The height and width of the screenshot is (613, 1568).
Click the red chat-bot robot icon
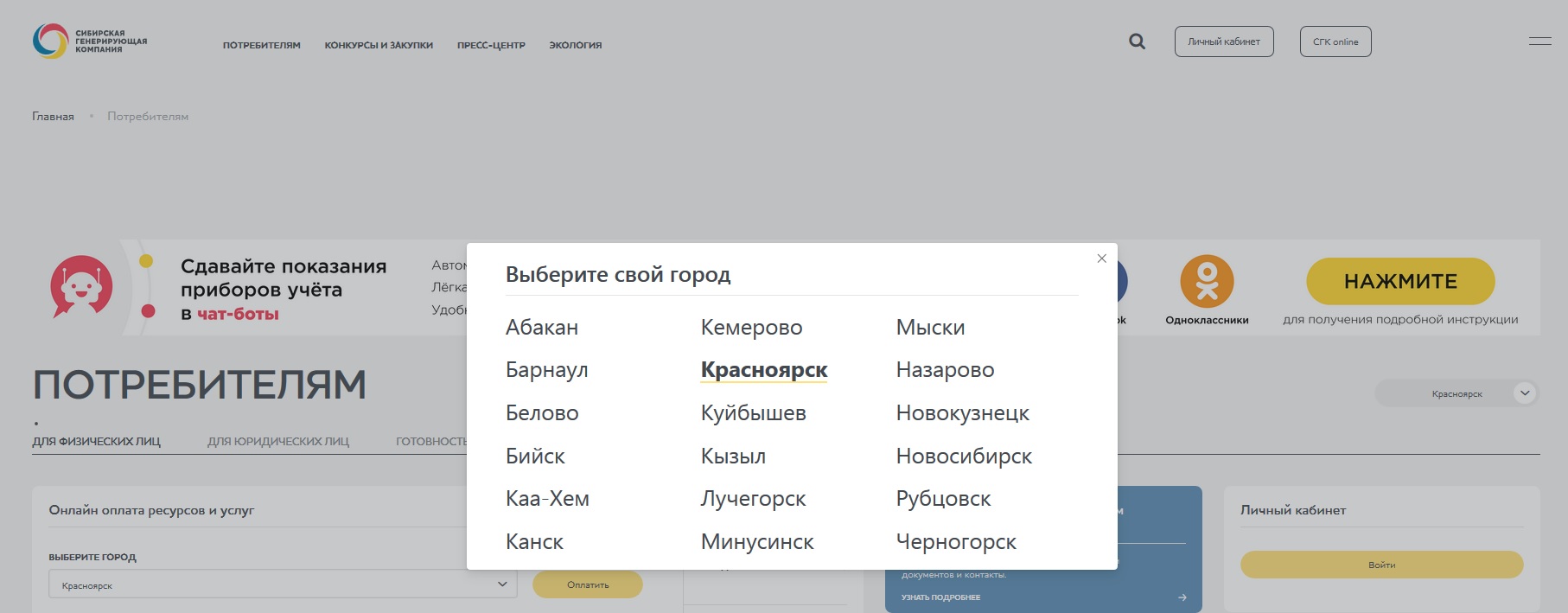[x=81, y=286]
